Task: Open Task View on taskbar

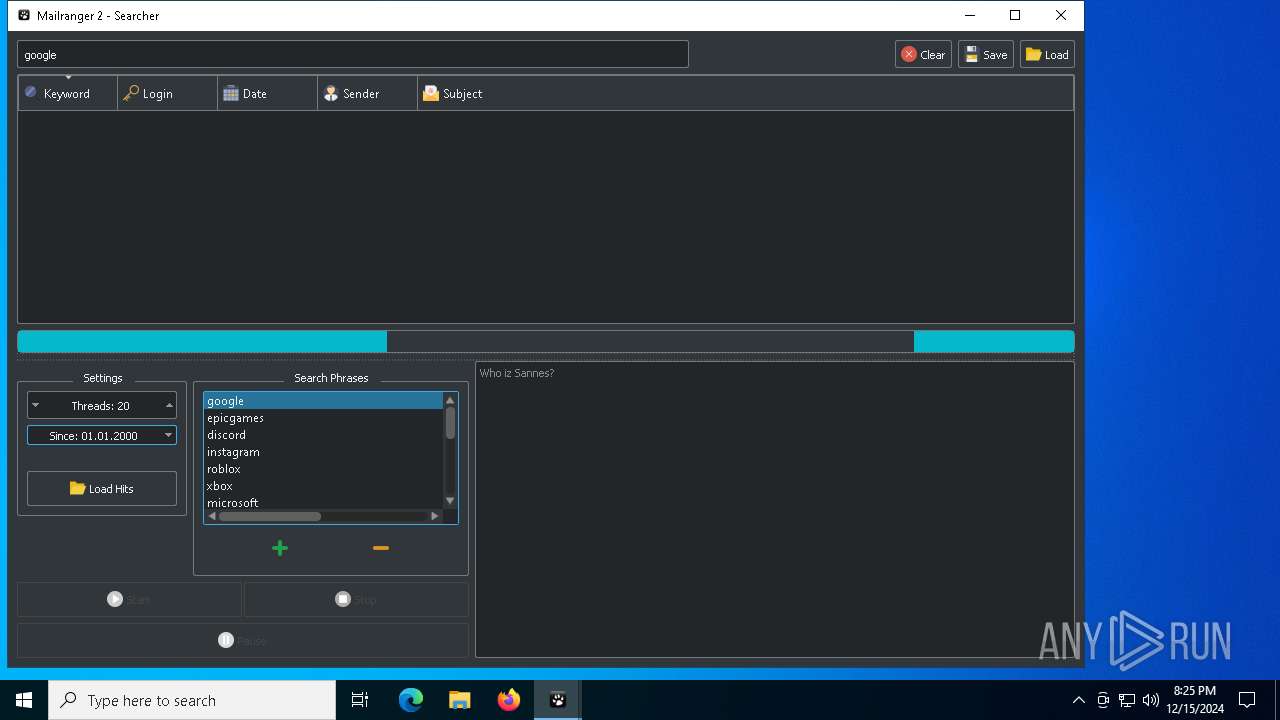Action: coord(360,700)
